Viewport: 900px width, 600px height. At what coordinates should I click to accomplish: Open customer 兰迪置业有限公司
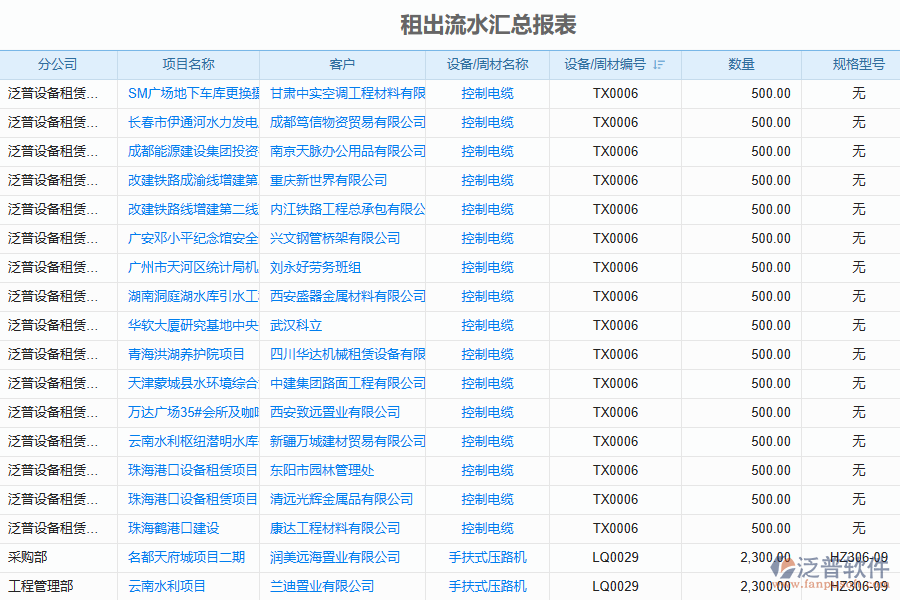[322, 587]
